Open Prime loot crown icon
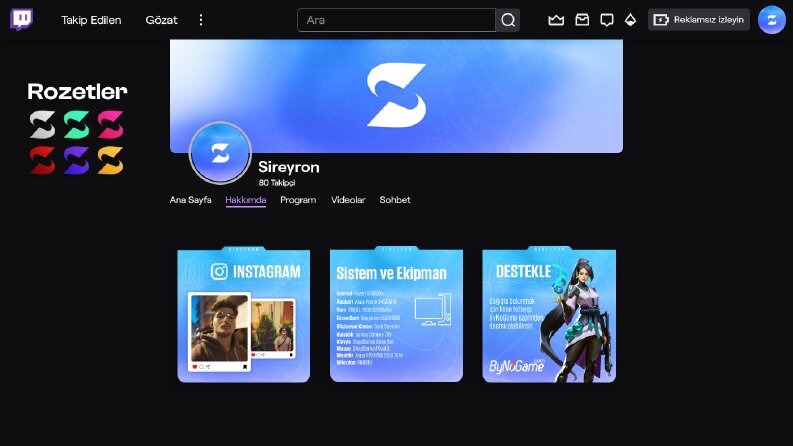 coord(556,20)
